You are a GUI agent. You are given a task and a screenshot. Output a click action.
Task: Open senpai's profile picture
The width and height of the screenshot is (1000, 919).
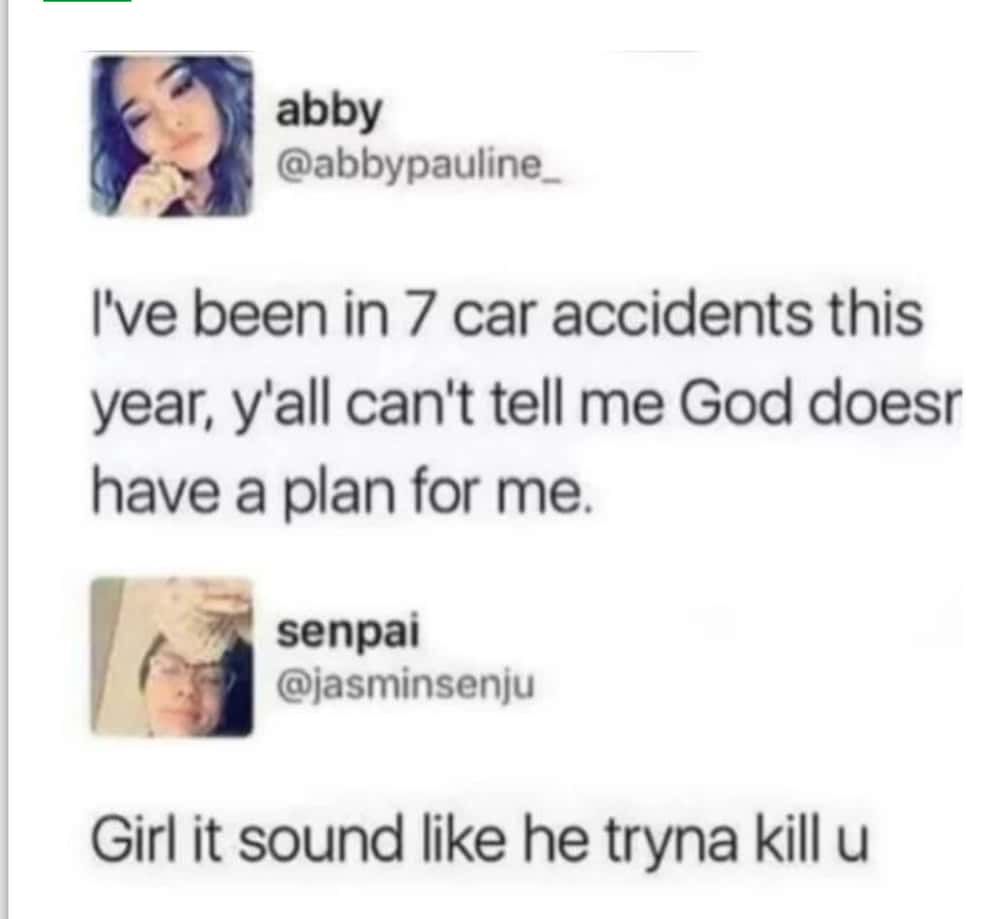172,656
